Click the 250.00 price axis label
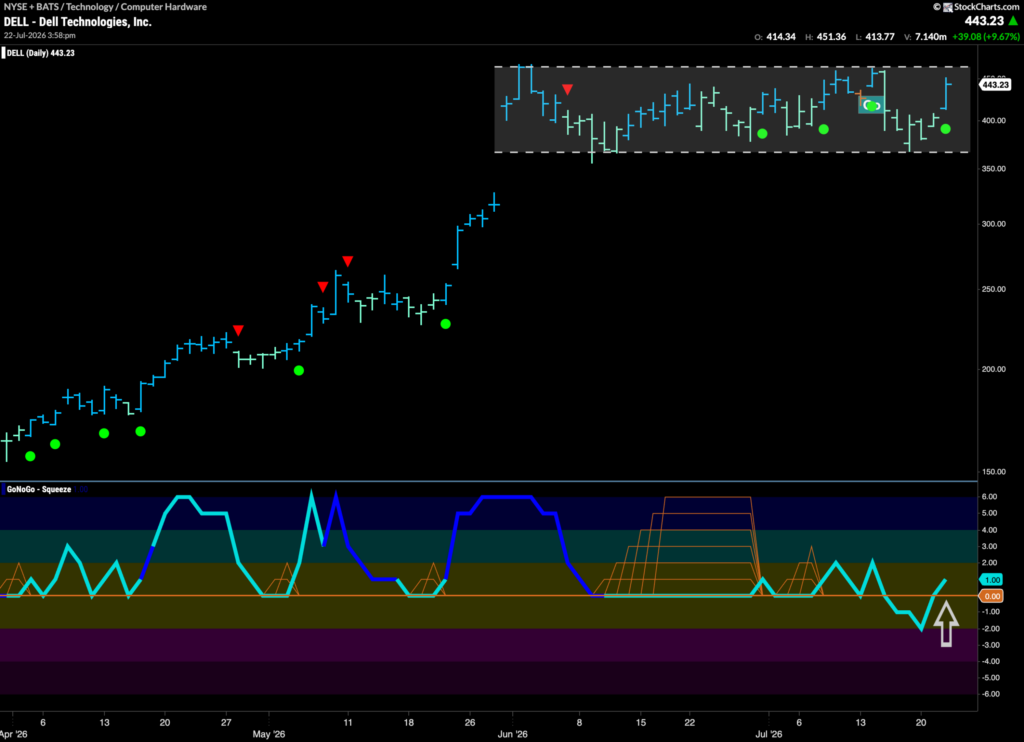 pos(993,289)
